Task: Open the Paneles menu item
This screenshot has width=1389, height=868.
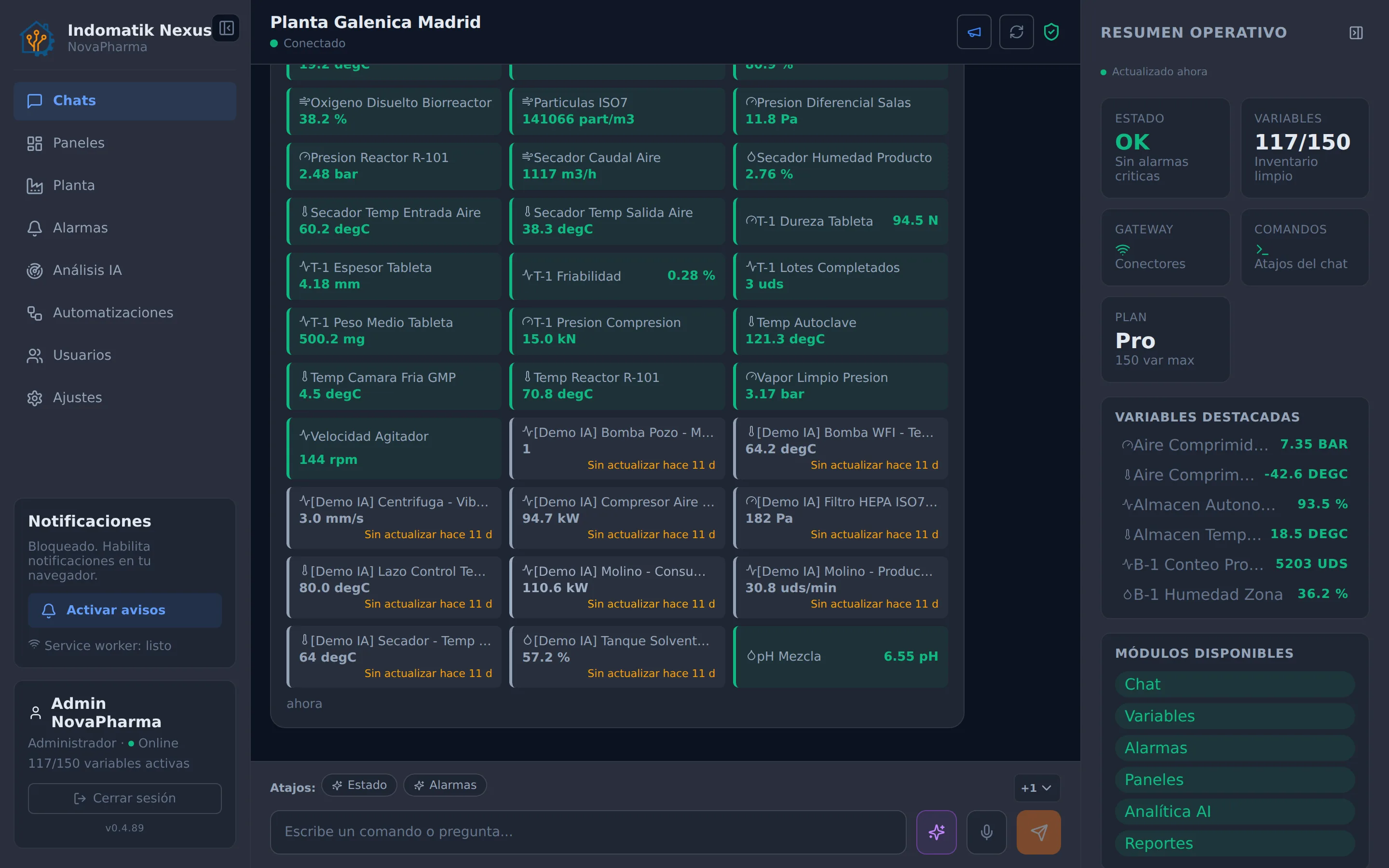Action: 125,144
